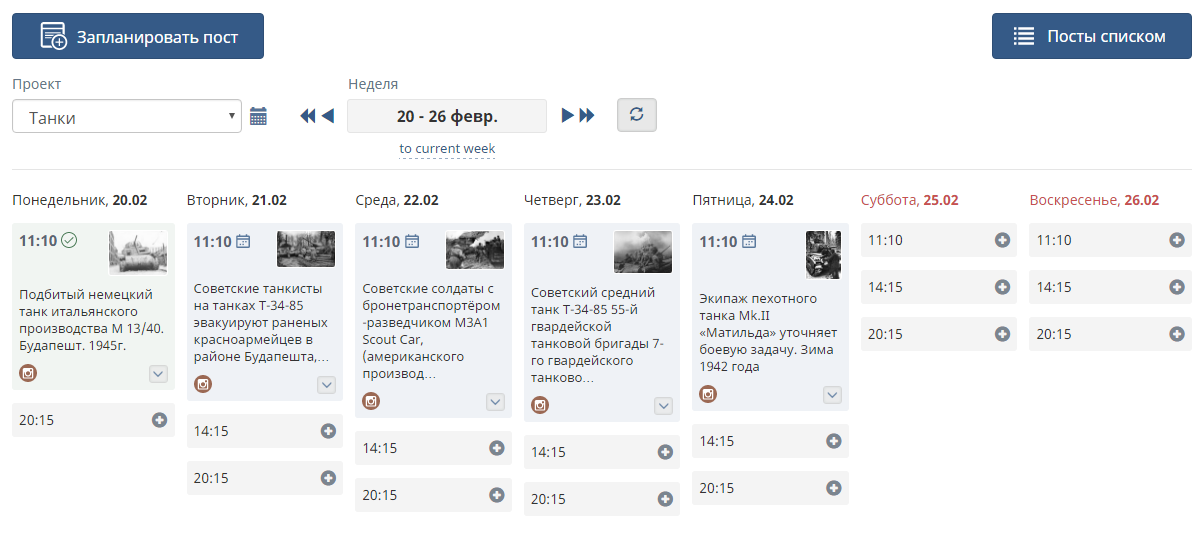The image size is (1202, 533).
Task: Click Instagram icon on Friday's Matilda post
Action: tap(708, 394)
